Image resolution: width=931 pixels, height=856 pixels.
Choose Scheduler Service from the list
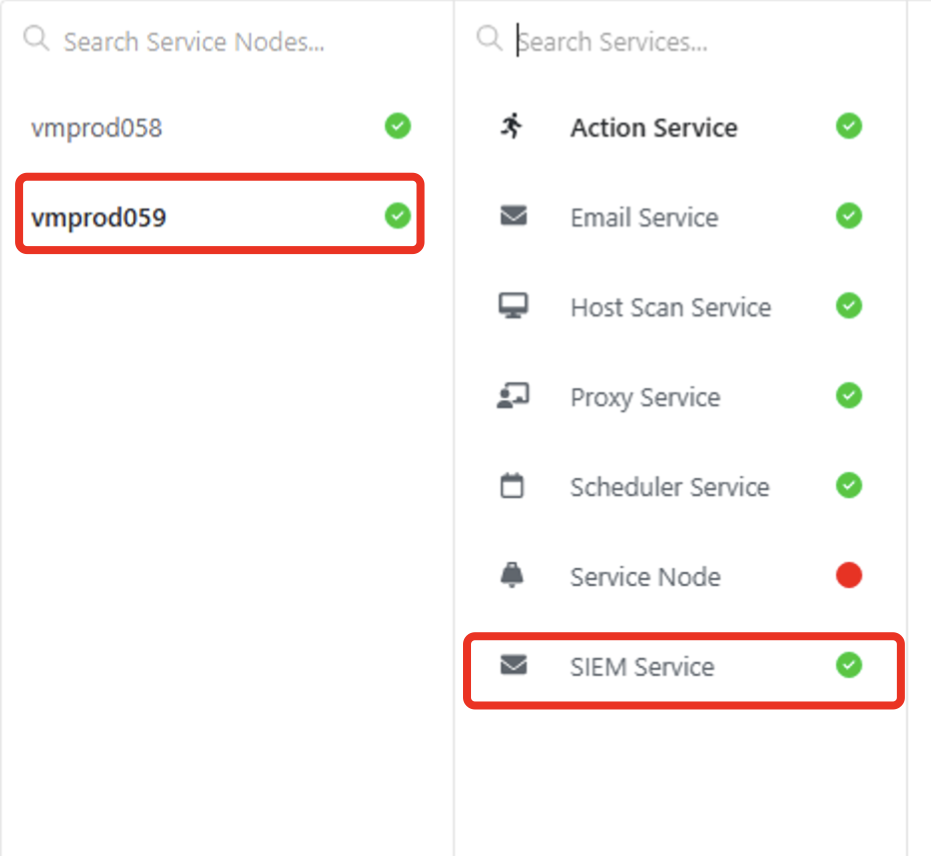point(669,487)
